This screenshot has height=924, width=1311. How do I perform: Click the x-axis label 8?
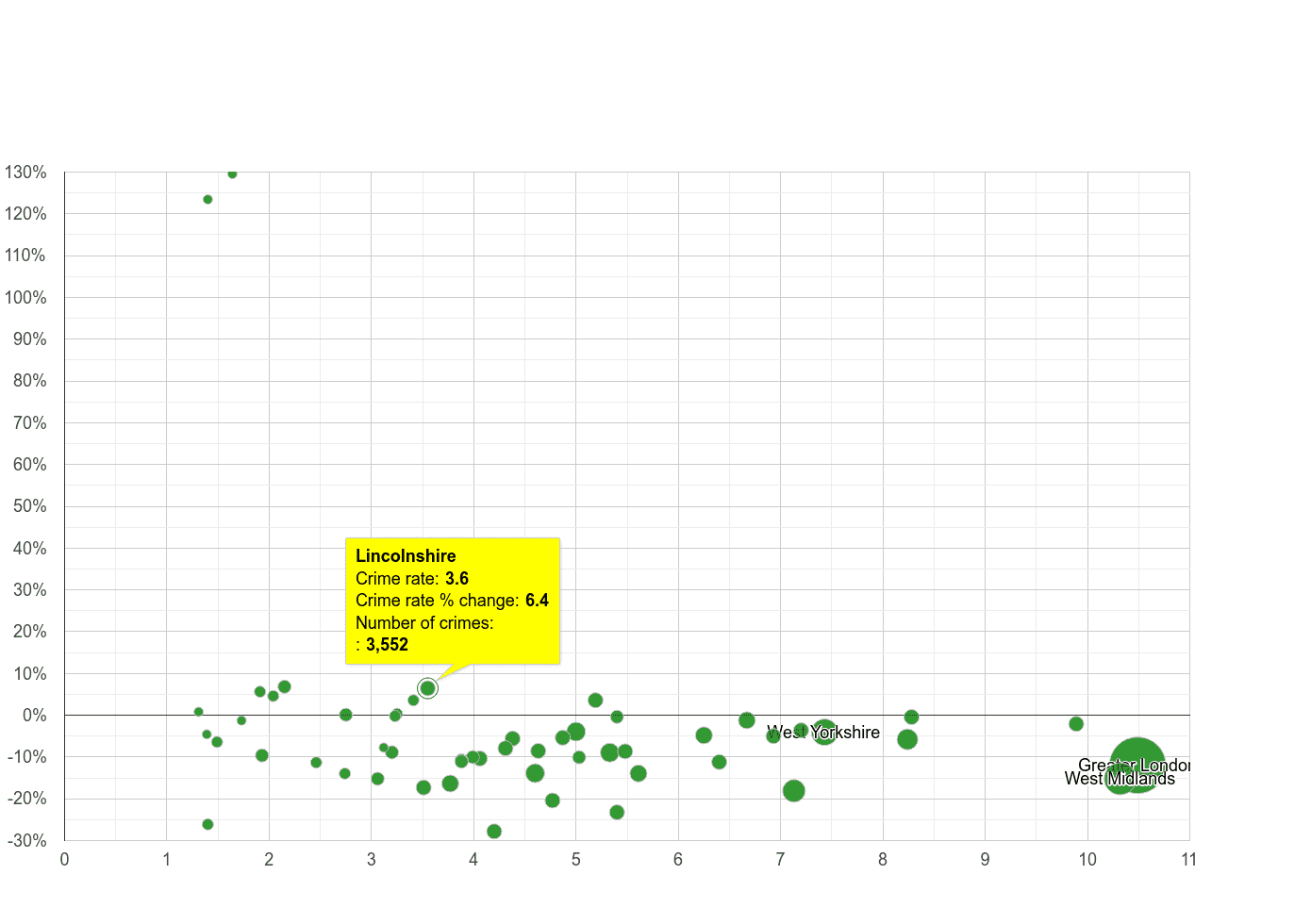[x=883, y=860]
